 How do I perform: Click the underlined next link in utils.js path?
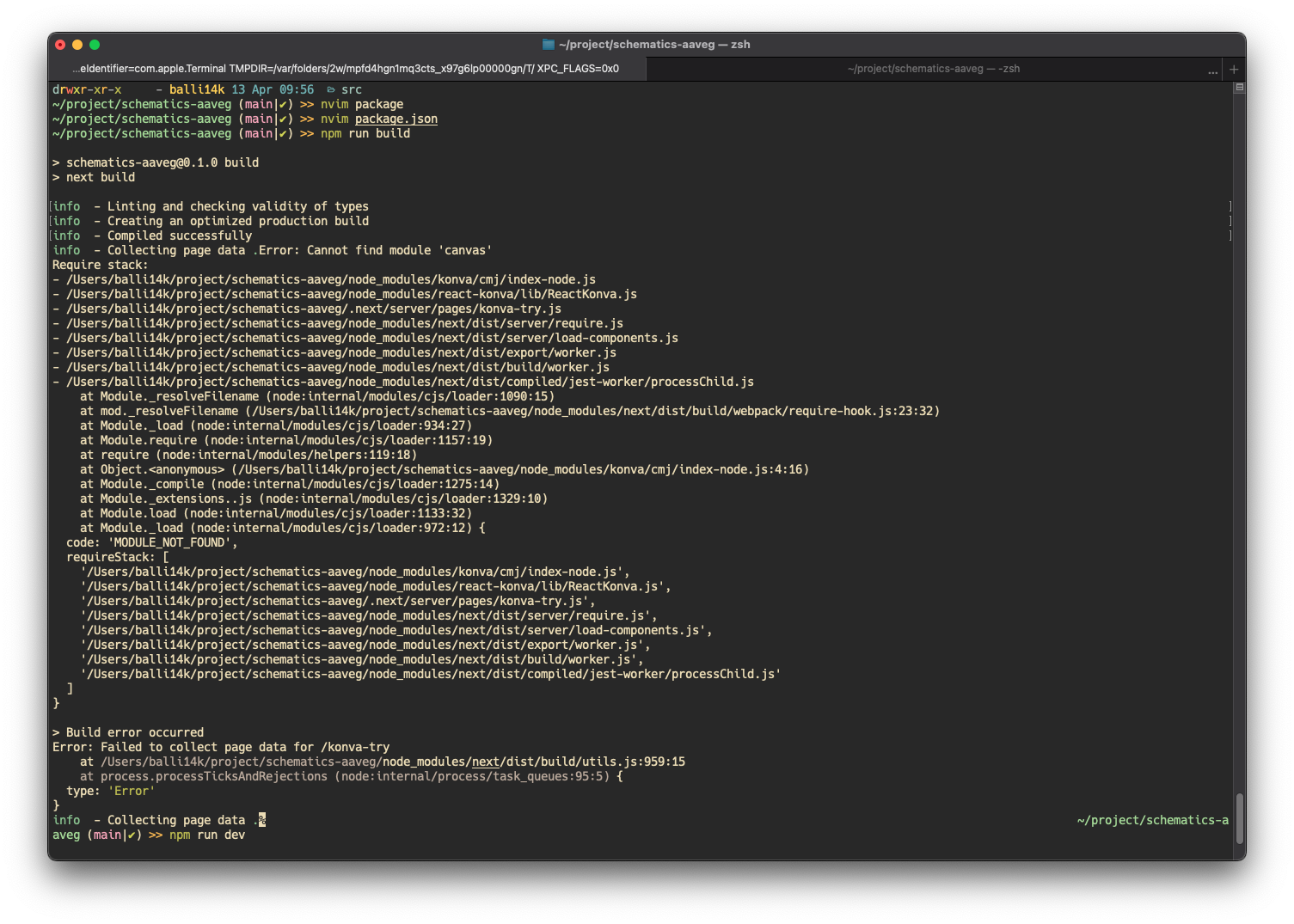[x=485, y=762]
